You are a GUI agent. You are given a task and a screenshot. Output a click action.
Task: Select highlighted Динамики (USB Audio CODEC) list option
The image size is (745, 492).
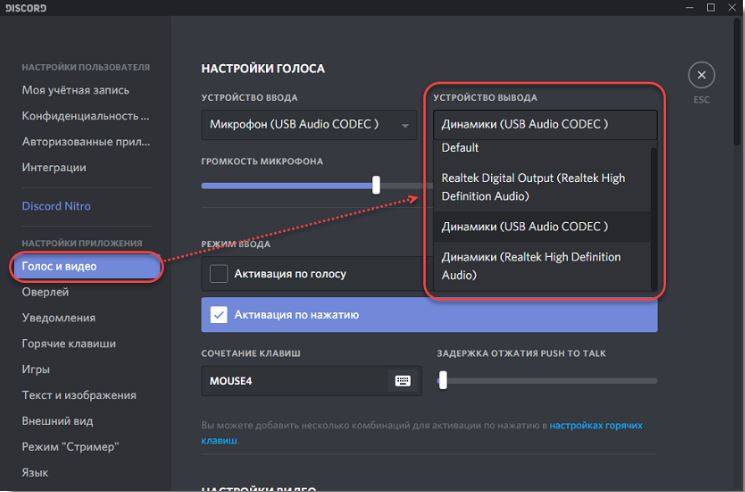click(542, 227)
